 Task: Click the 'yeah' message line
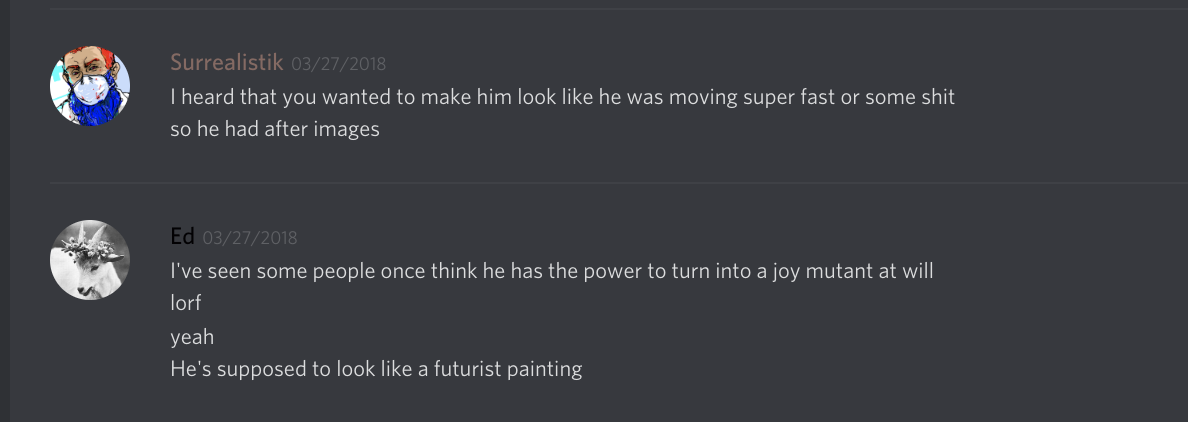(192, 336)
